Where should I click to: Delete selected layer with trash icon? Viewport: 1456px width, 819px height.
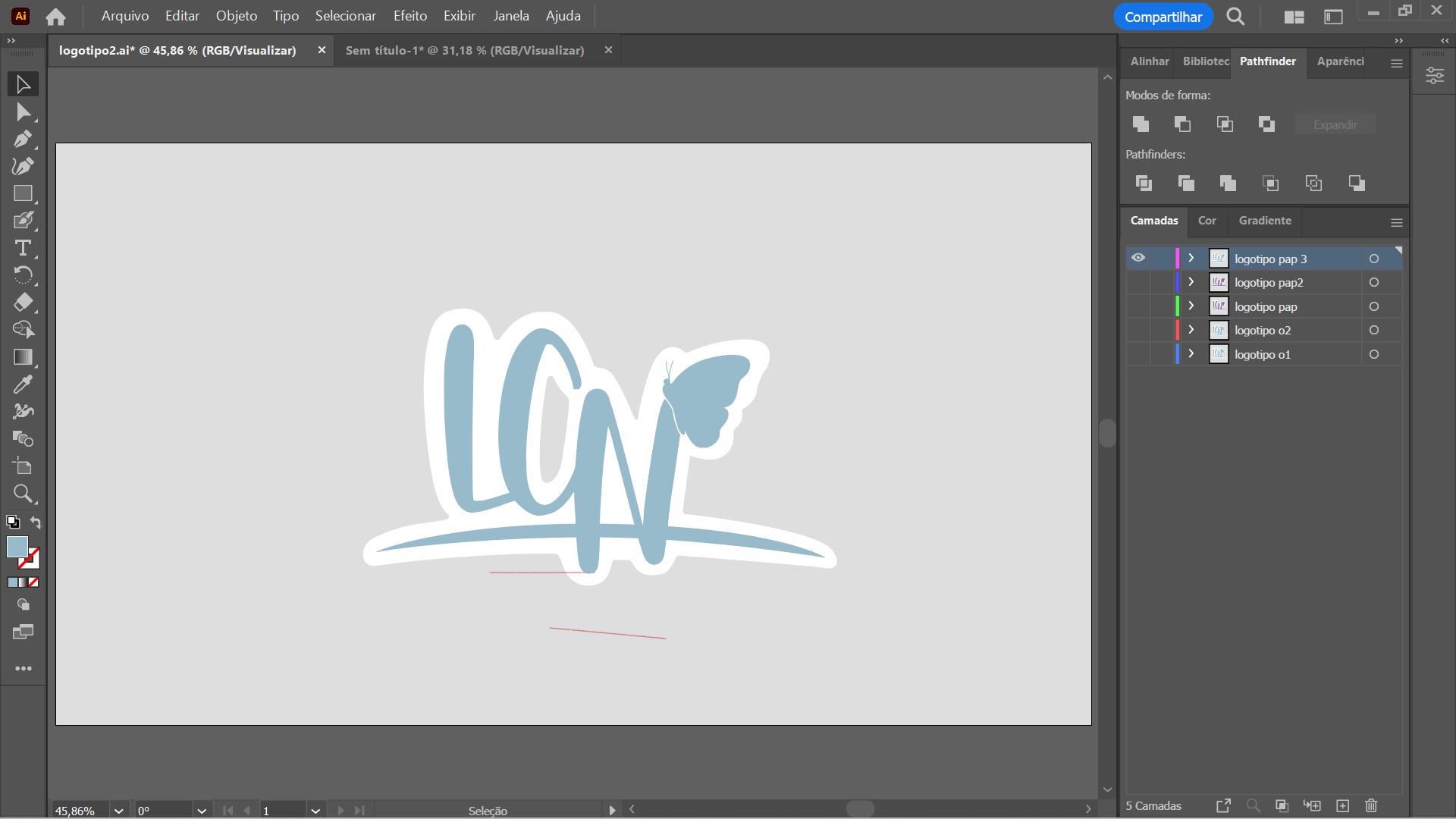tap(1371, 805)
